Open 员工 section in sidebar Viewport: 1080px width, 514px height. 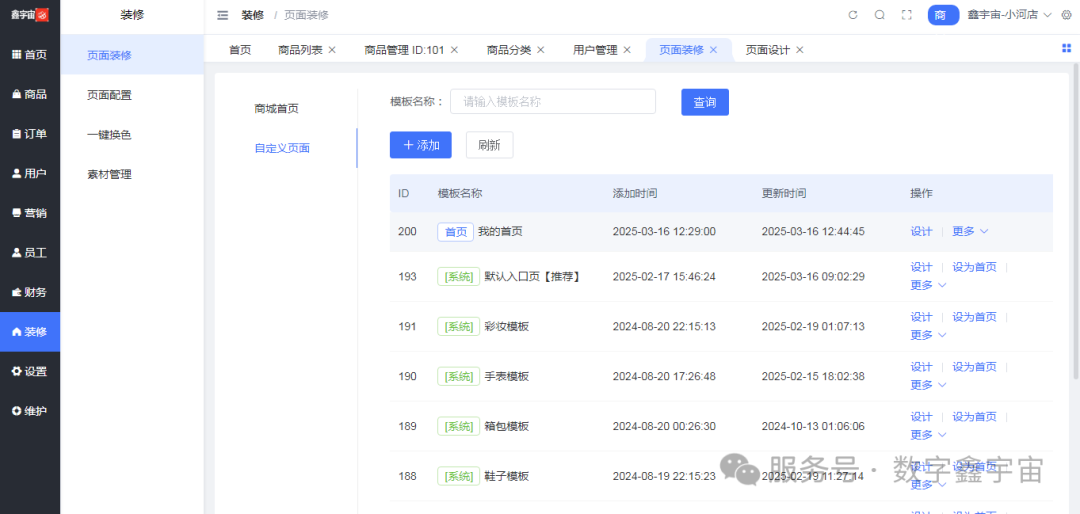tap(30, 253)
